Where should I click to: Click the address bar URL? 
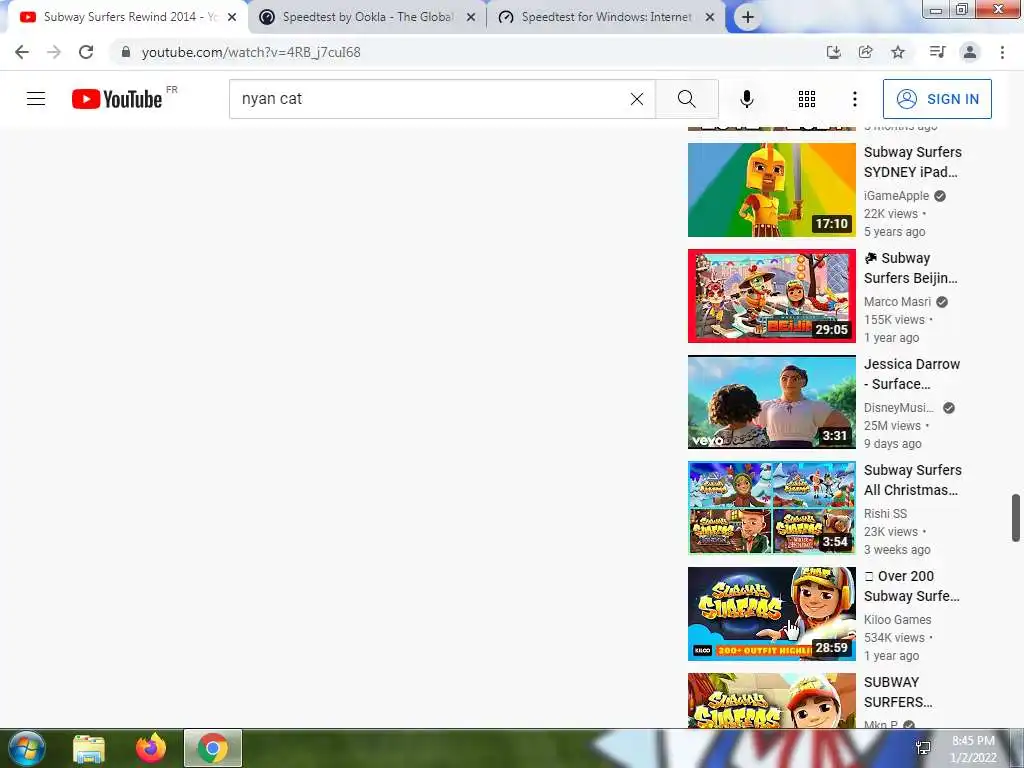[x=251, y=52]
